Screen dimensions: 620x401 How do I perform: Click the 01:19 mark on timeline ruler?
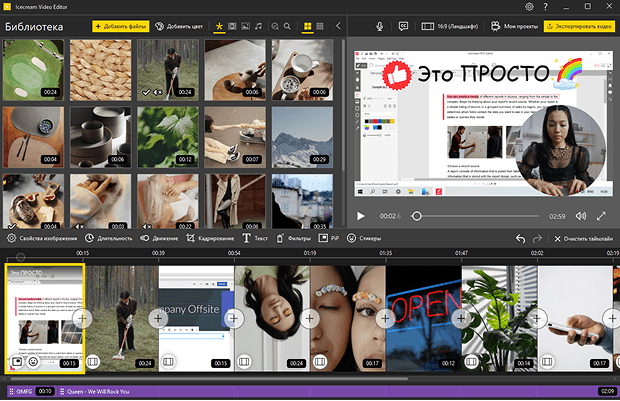pyautogui.click(x=310, y=253)
